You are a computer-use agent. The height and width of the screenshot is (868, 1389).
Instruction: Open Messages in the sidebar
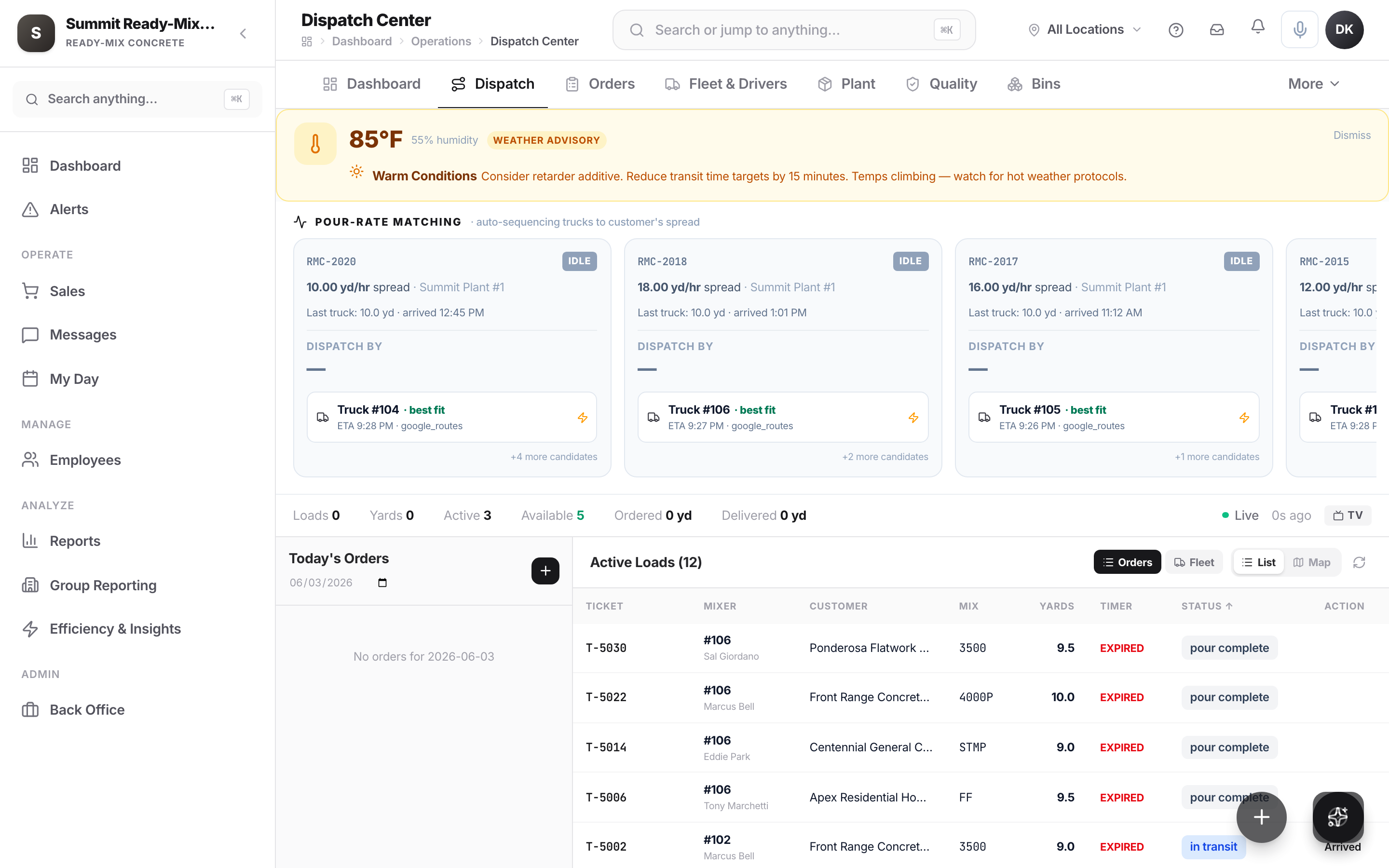tap(138, 335)
